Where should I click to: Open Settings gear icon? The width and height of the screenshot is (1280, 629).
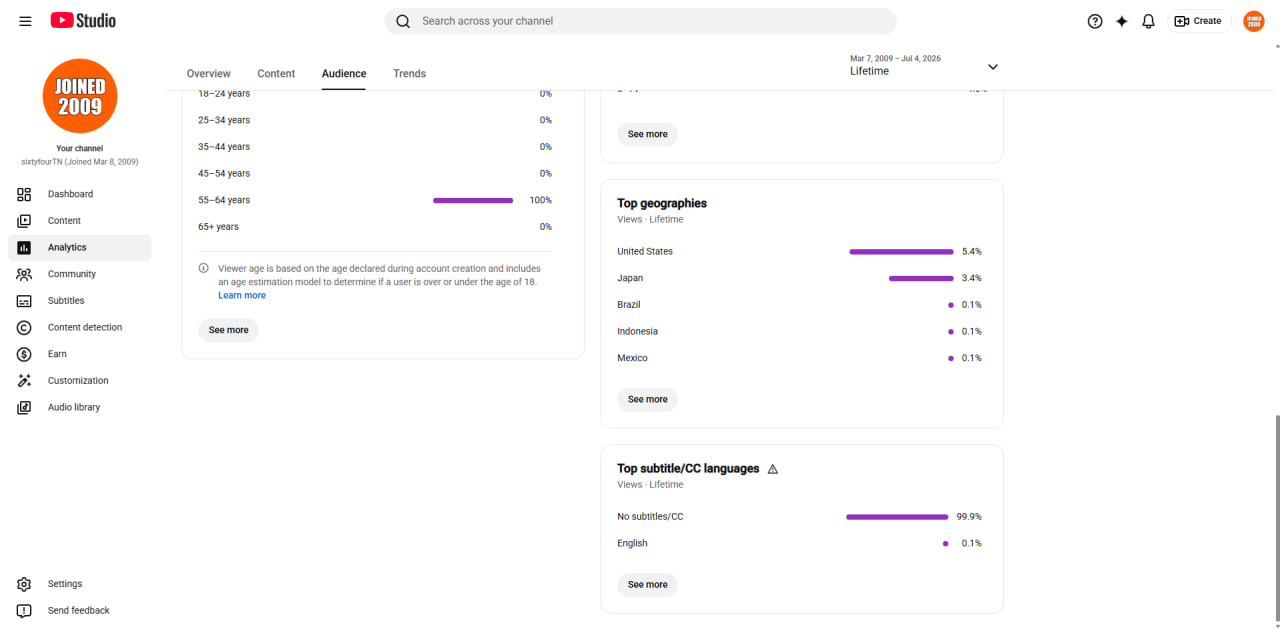[x=24, y=584]
